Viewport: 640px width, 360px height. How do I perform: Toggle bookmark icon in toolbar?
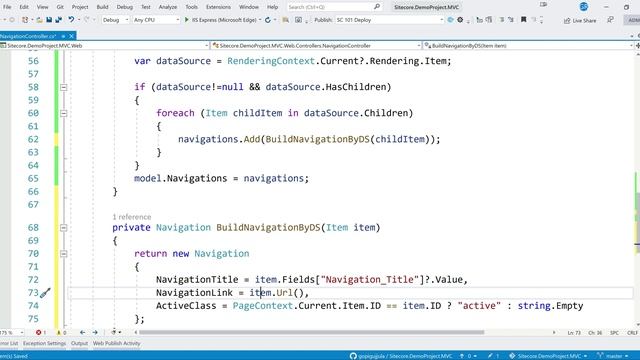pyautogui.click(x=523, y=20)
